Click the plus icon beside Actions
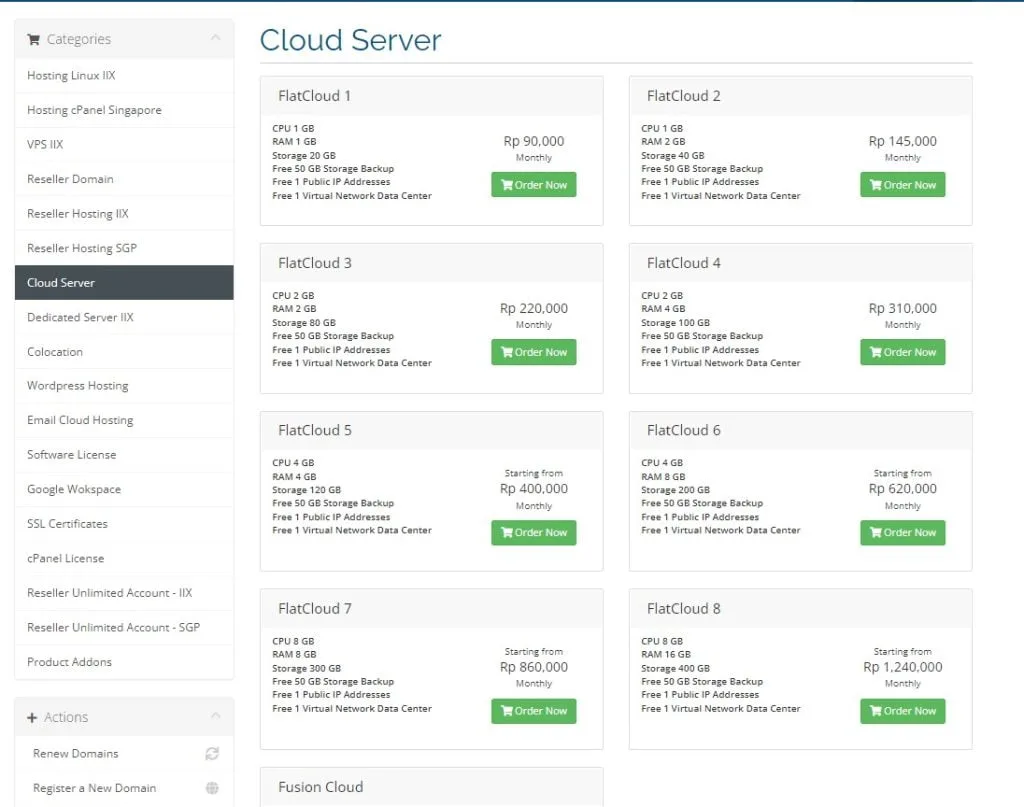Image resolution: width=1024 pixels, height=807 pixels. tap(32, 718)
